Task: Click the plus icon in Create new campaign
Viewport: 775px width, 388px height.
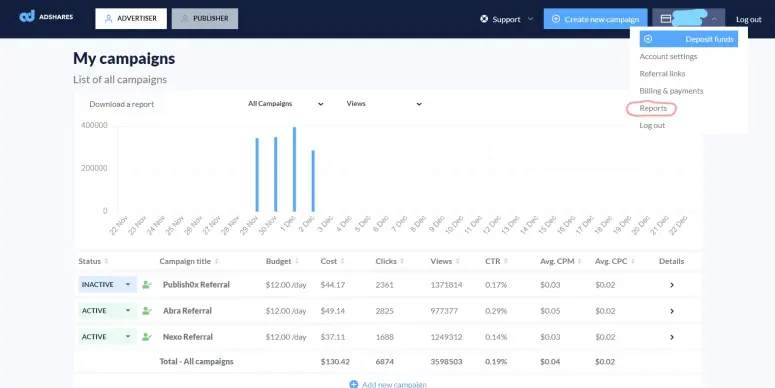Action: coord(556,19)
